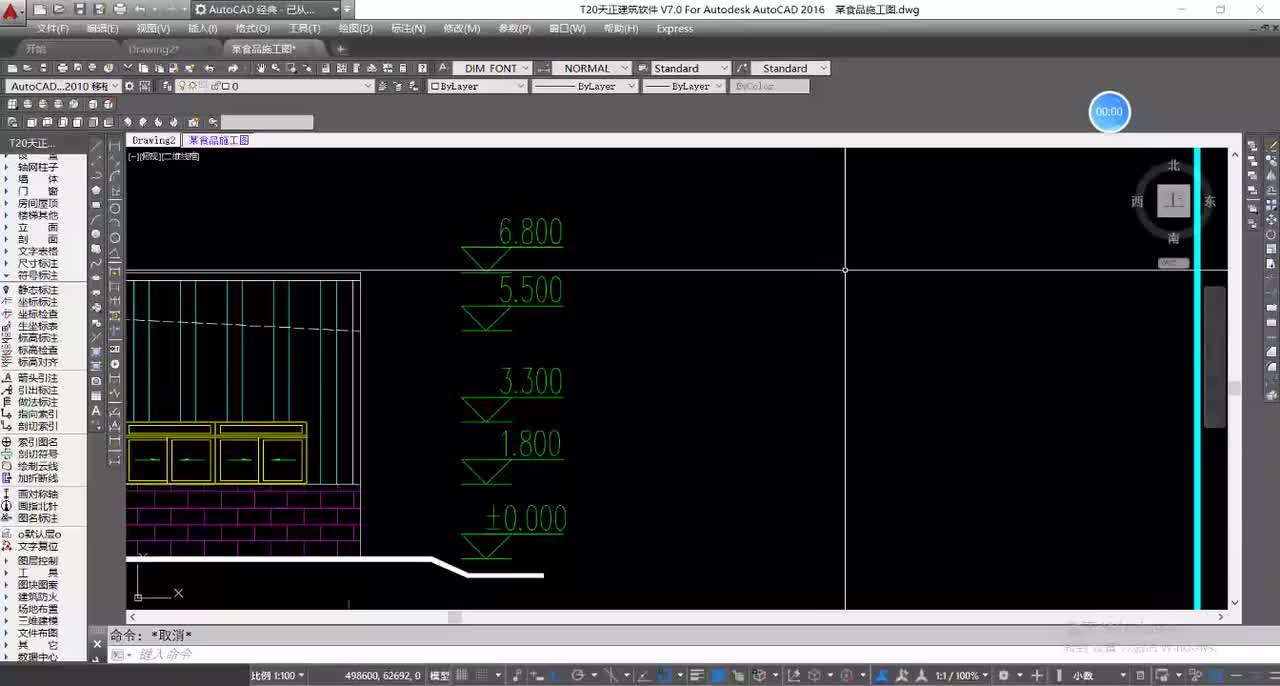Click the Undo arrow in quick access toolbar
The width and height of the screenshot is (1280, 686).
[x=139, y=9]
